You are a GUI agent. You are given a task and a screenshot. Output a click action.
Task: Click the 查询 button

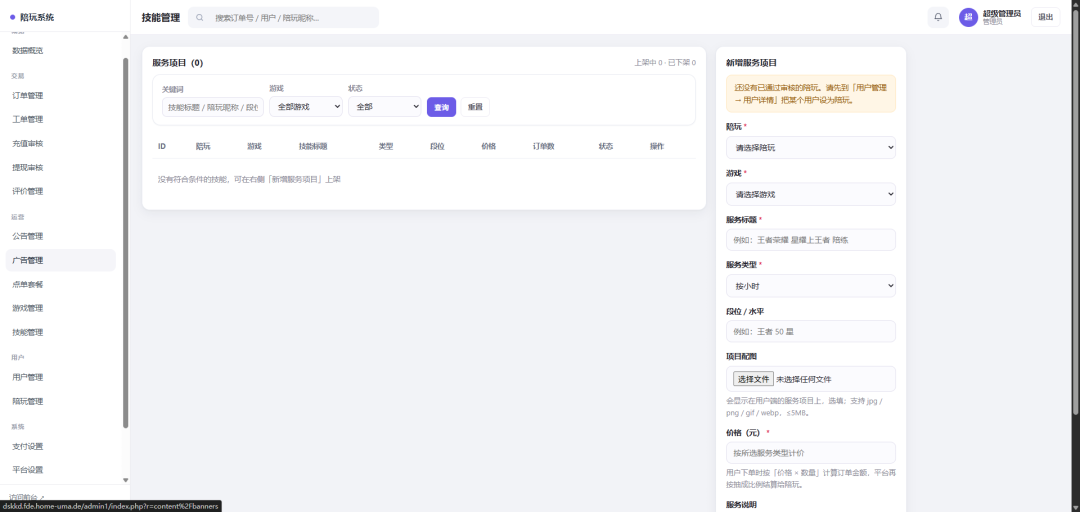[442, 107]
